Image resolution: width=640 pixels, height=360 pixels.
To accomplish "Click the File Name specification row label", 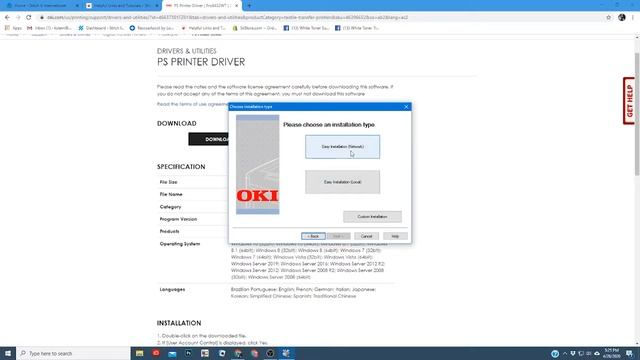I will 171,194.
